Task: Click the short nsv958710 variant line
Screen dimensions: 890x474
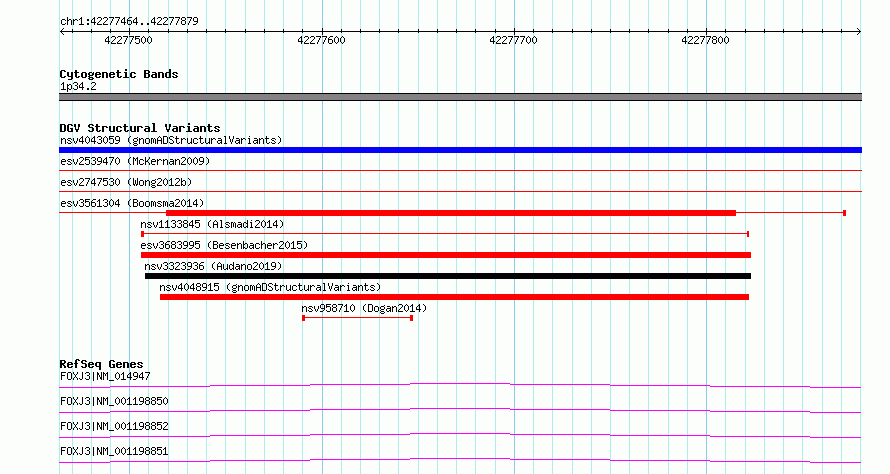Action: pos(358,318)
